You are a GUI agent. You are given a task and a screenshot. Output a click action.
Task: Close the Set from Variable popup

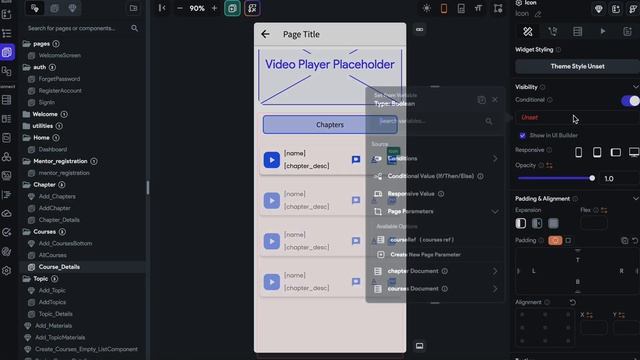click(x=495, y=100)
